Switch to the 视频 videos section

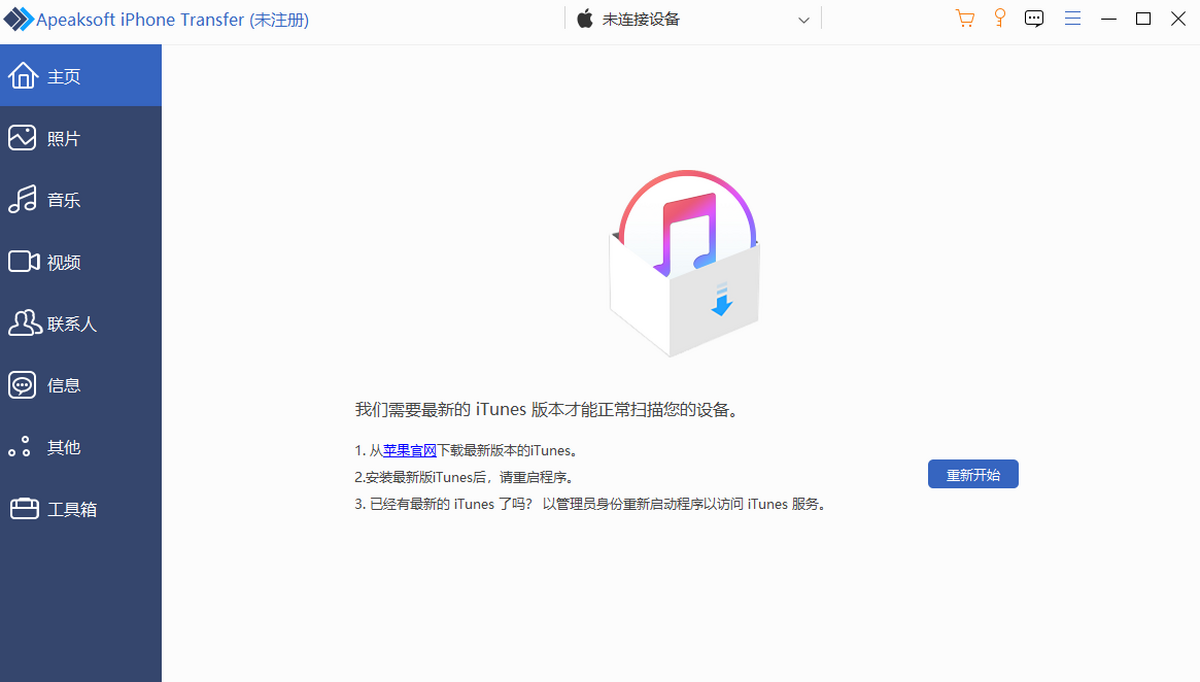[x=81, y=262]
